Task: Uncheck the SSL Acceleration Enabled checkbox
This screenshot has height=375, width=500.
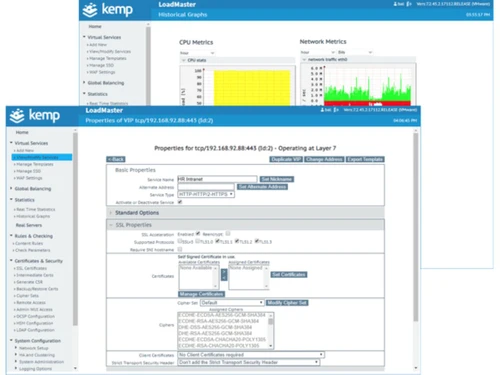Action: (198, 233)
